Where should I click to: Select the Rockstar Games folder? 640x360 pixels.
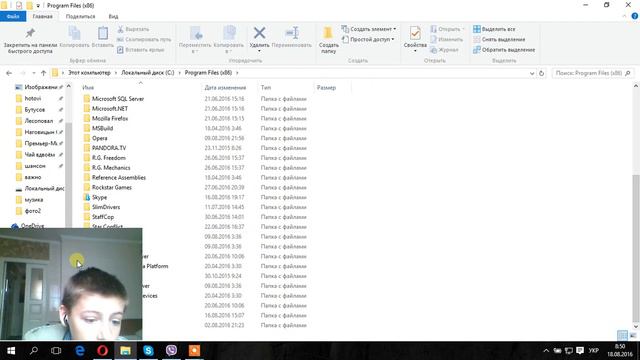tap(111, 187)
